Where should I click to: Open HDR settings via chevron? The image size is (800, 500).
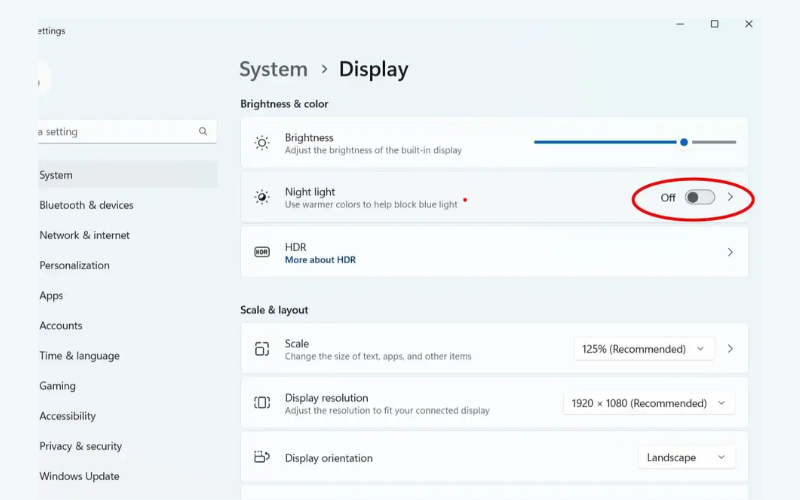pos(730,252)
